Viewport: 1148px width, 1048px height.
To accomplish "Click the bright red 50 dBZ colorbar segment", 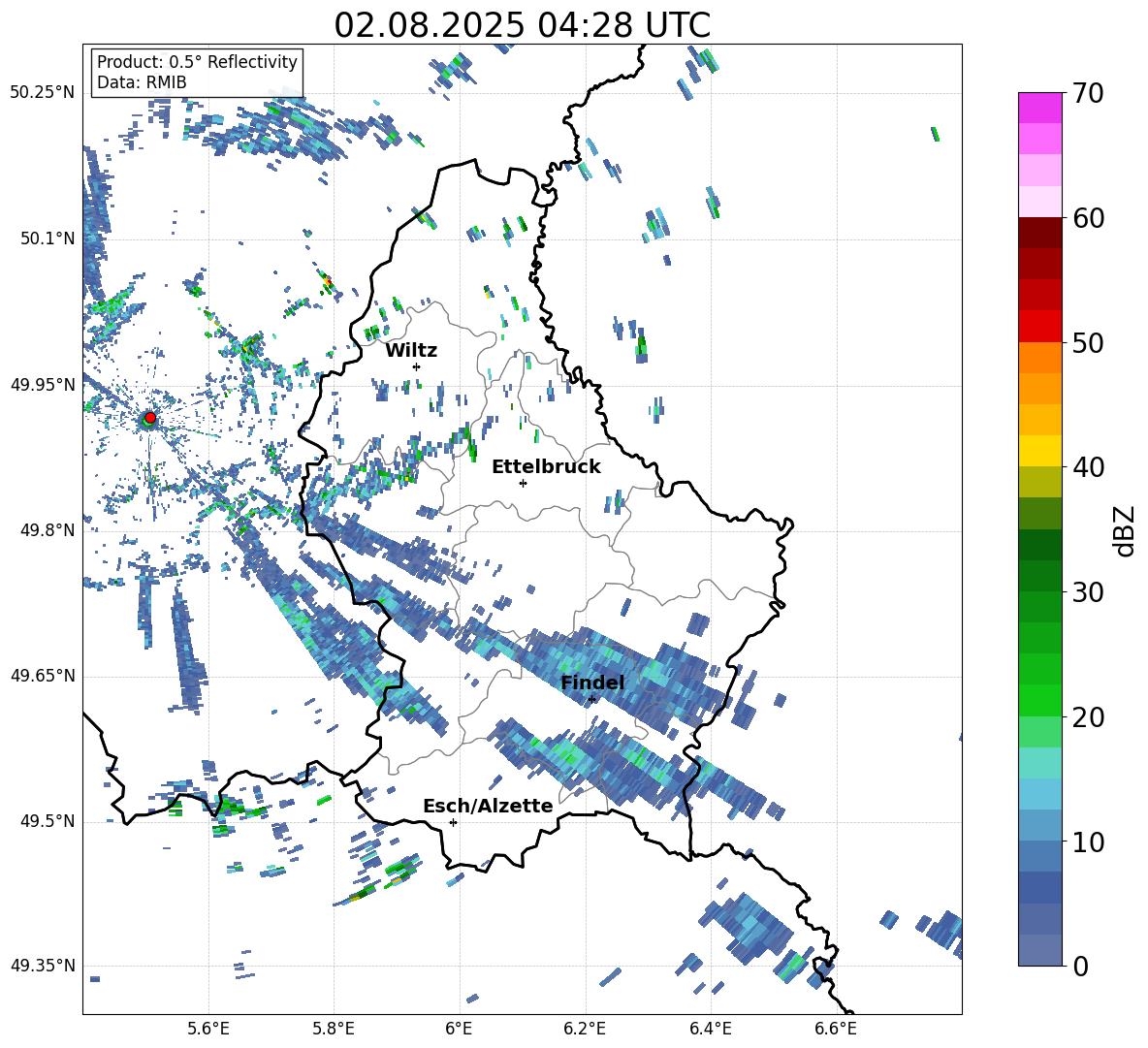I will pyautogui.click(x=1039, y=327).
